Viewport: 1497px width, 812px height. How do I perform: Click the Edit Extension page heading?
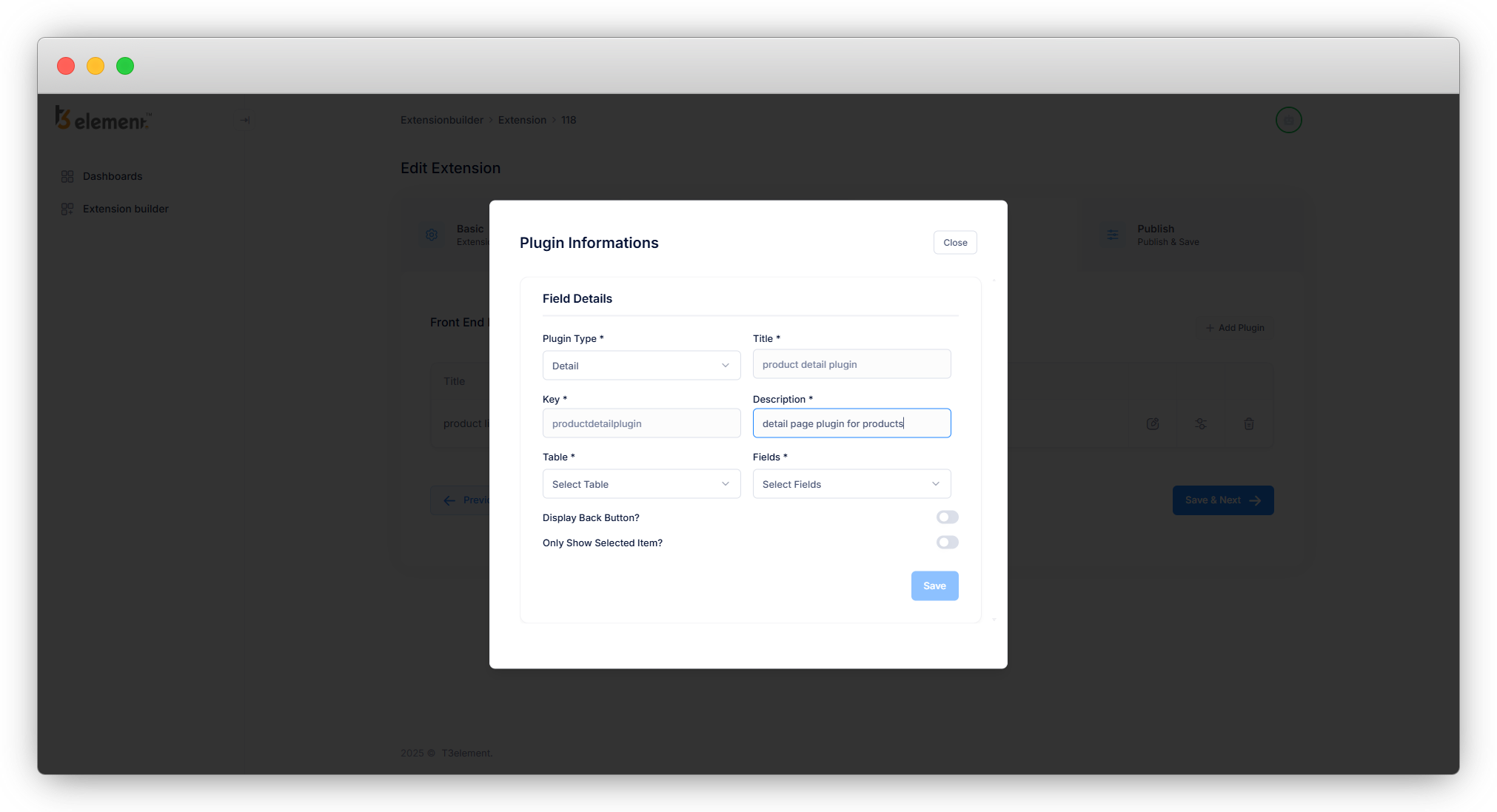450,168
